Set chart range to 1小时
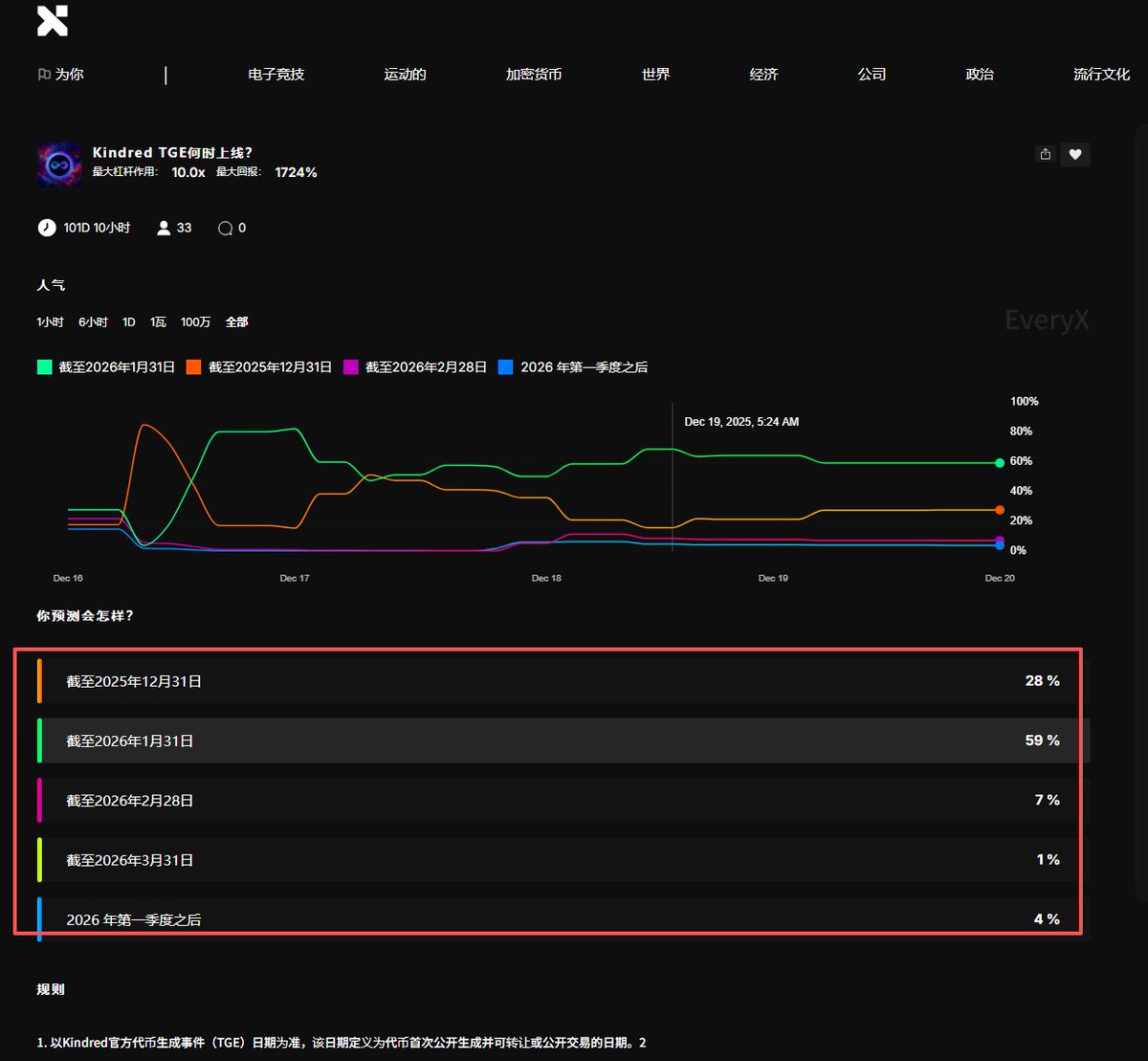 pyautogui.click(x=50, y=322)
